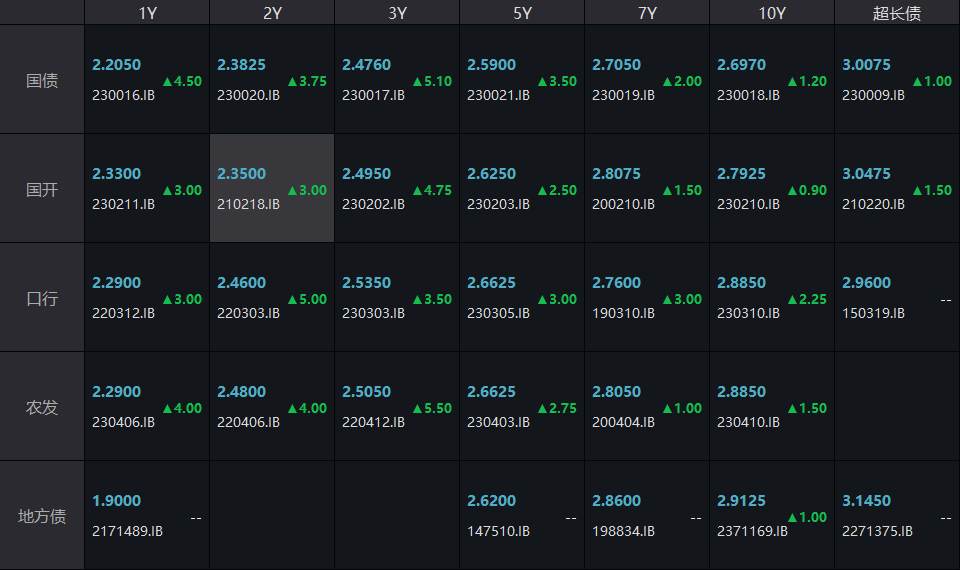Select the 地方债 row label
This screenshot has height=570, width=960.
42,516
